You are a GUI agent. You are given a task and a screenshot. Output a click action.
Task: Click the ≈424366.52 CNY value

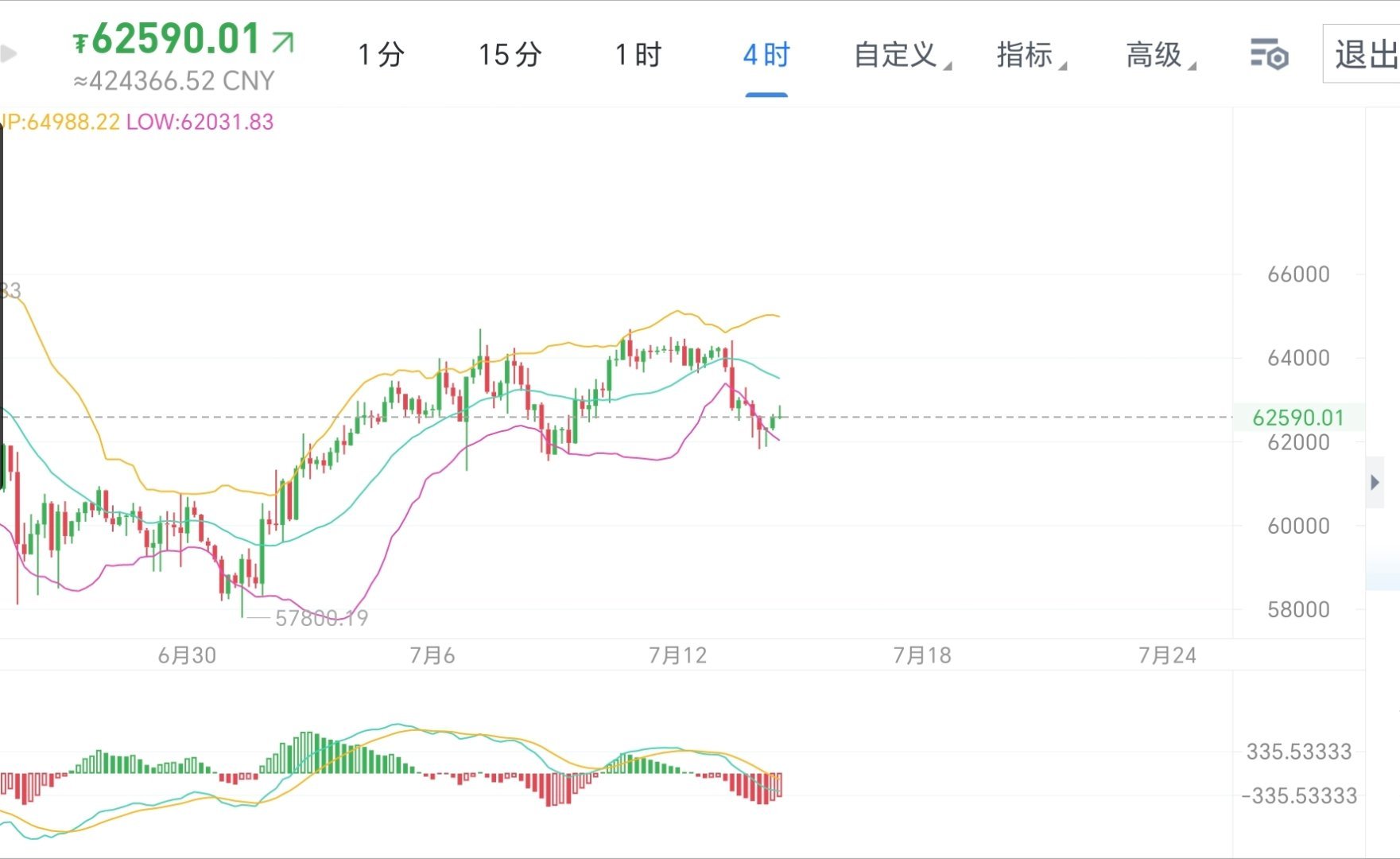(174, 81)
